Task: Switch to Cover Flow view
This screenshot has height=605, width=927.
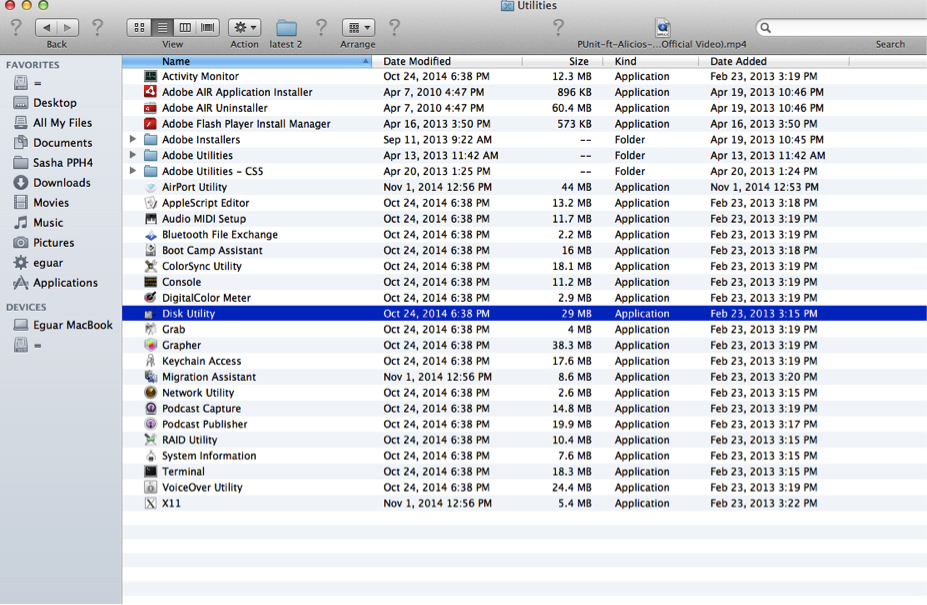Action: [208, 27]
